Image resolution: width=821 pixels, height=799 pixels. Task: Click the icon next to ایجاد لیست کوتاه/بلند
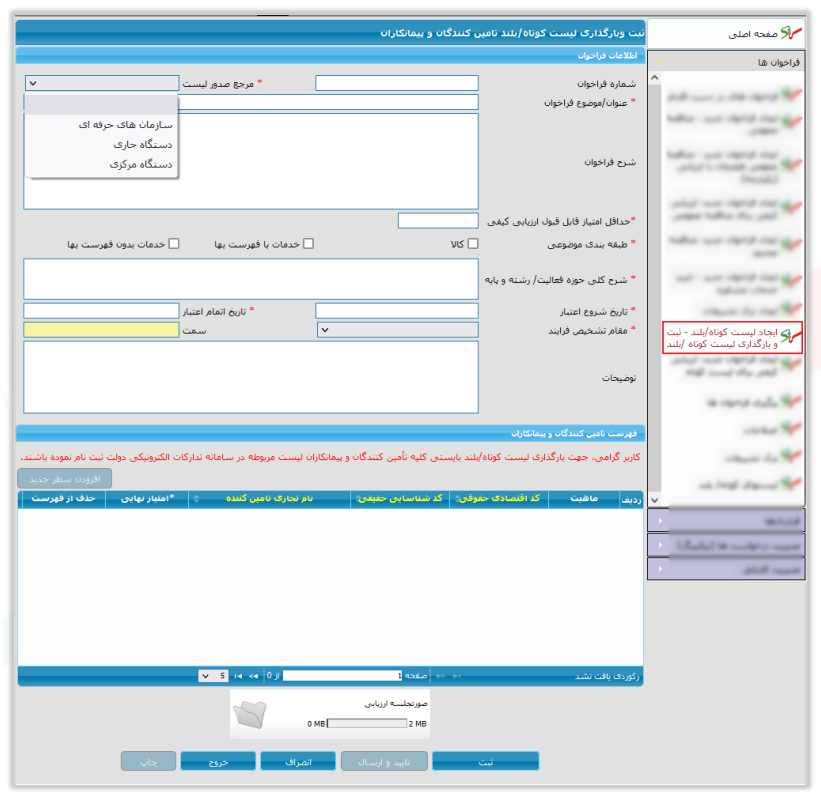(791, 335)
